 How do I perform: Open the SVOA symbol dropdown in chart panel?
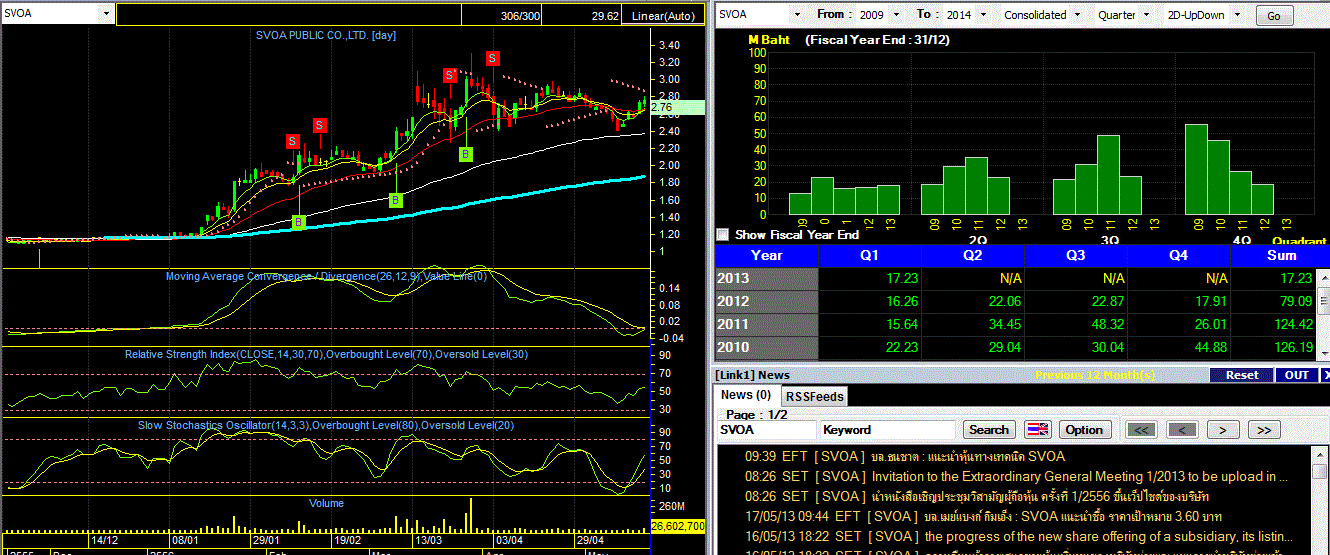tap(107, 14)
